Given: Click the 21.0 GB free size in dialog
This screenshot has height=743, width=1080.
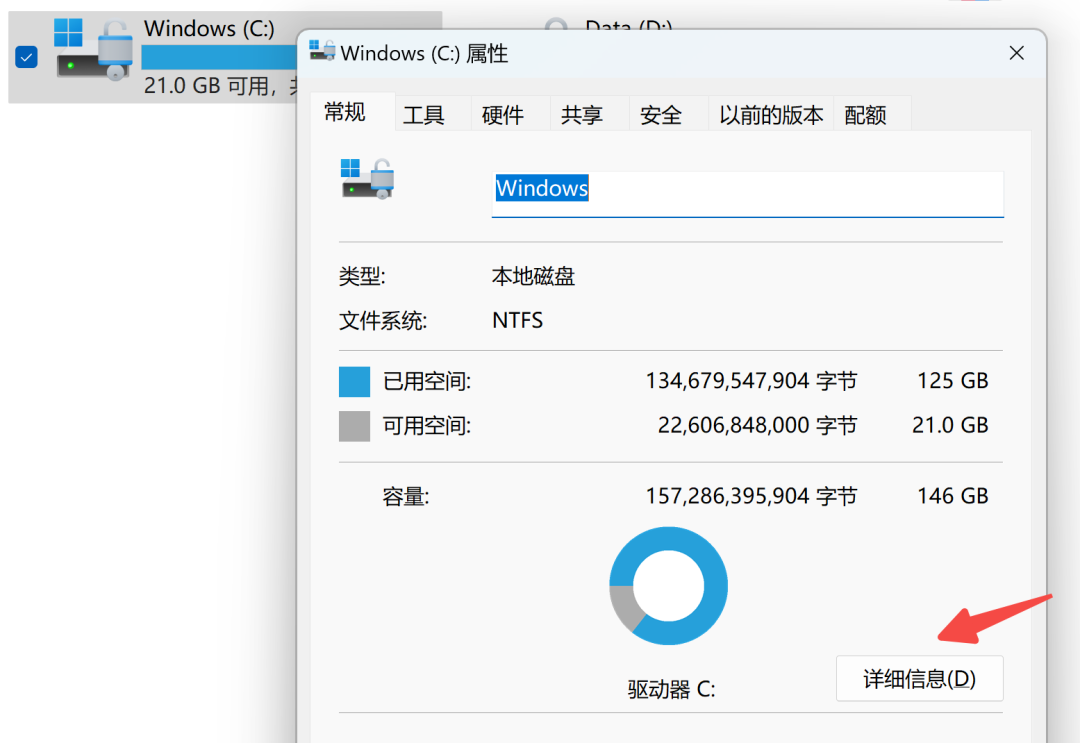Looking at the screenshot, I should pos(950,425).
